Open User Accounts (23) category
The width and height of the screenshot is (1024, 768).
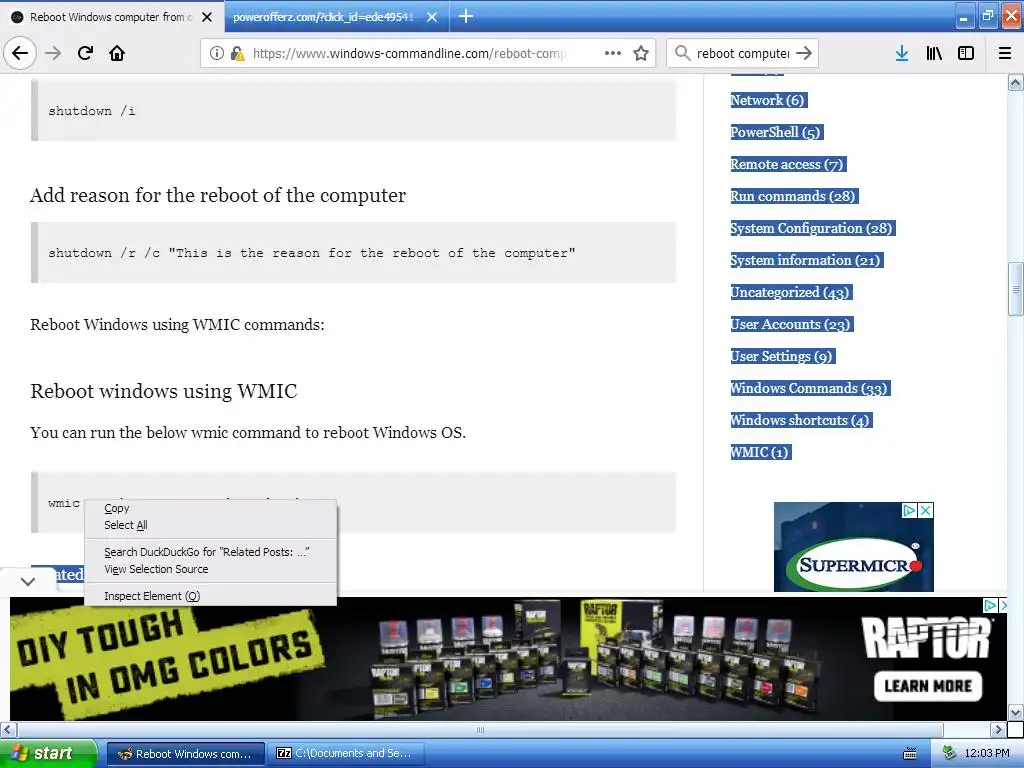coord(792,325)
